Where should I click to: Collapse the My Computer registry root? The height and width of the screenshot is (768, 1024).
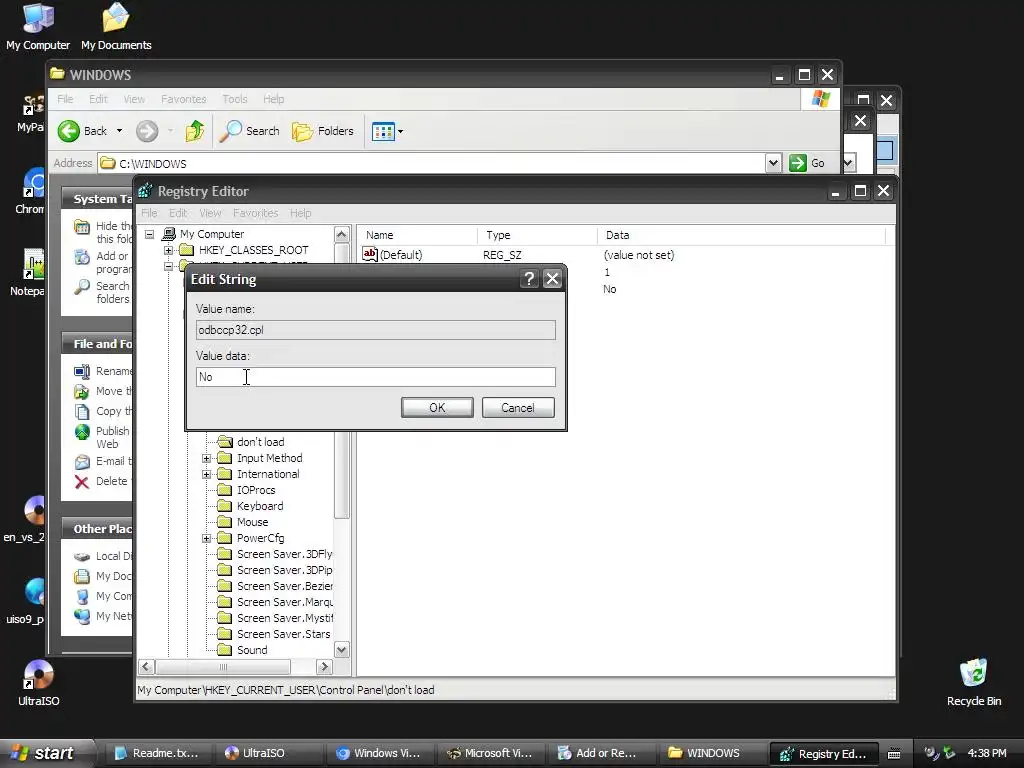pyautogui.click(x=150, y=234)
